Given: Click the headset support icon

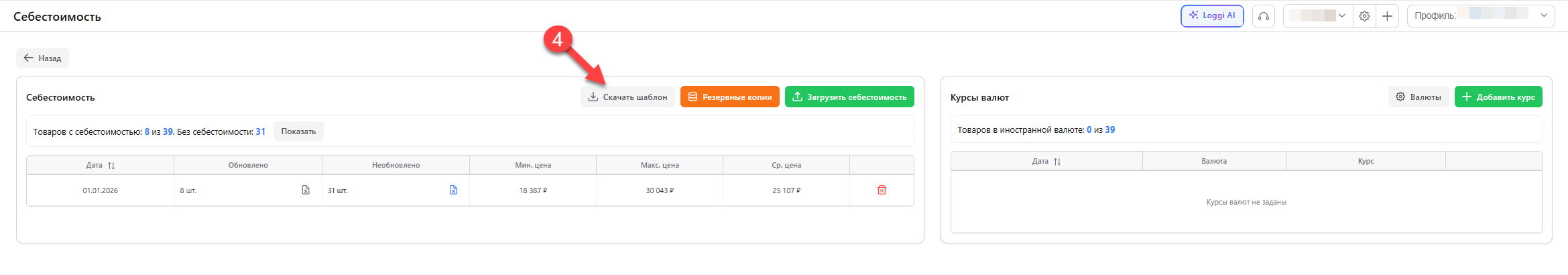Looking at the screenshot, I should tap(1264, 16).
